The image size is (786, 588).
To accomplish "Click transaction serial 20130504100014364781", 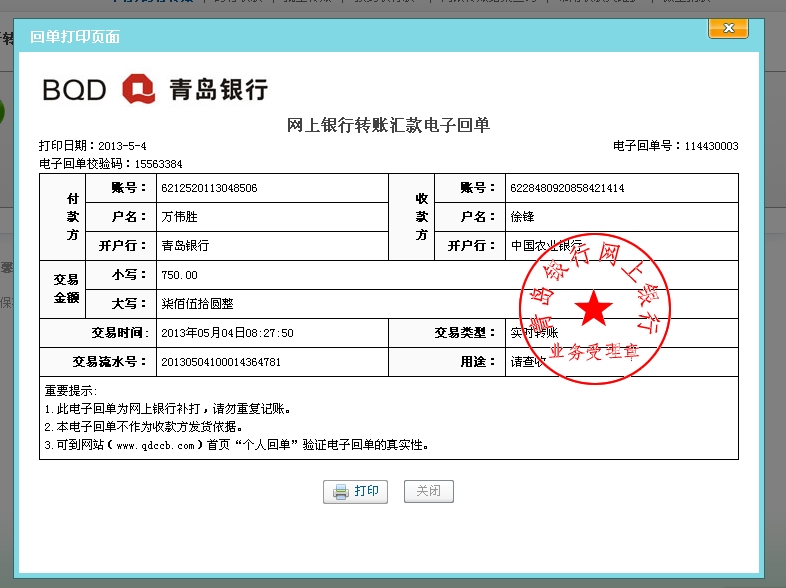I will [x=221, y=362].
